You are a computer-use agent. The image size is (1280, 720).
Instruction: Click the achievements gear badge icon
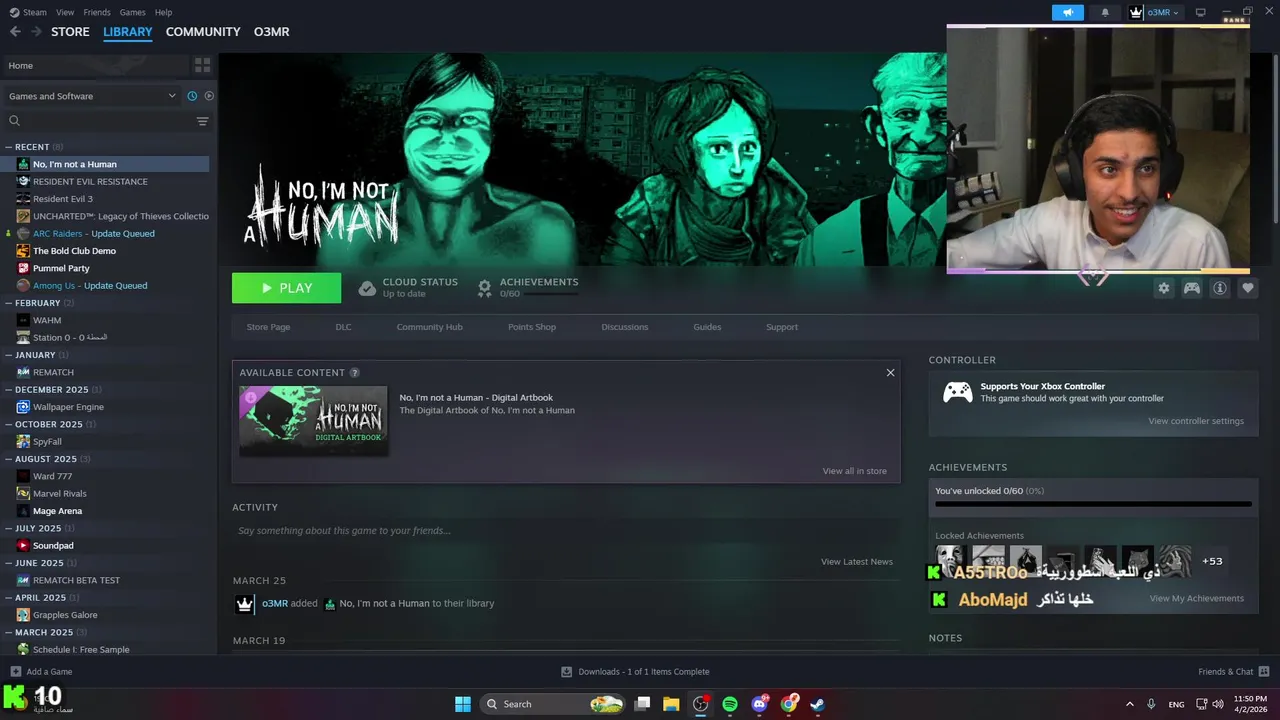coord(485,288)
